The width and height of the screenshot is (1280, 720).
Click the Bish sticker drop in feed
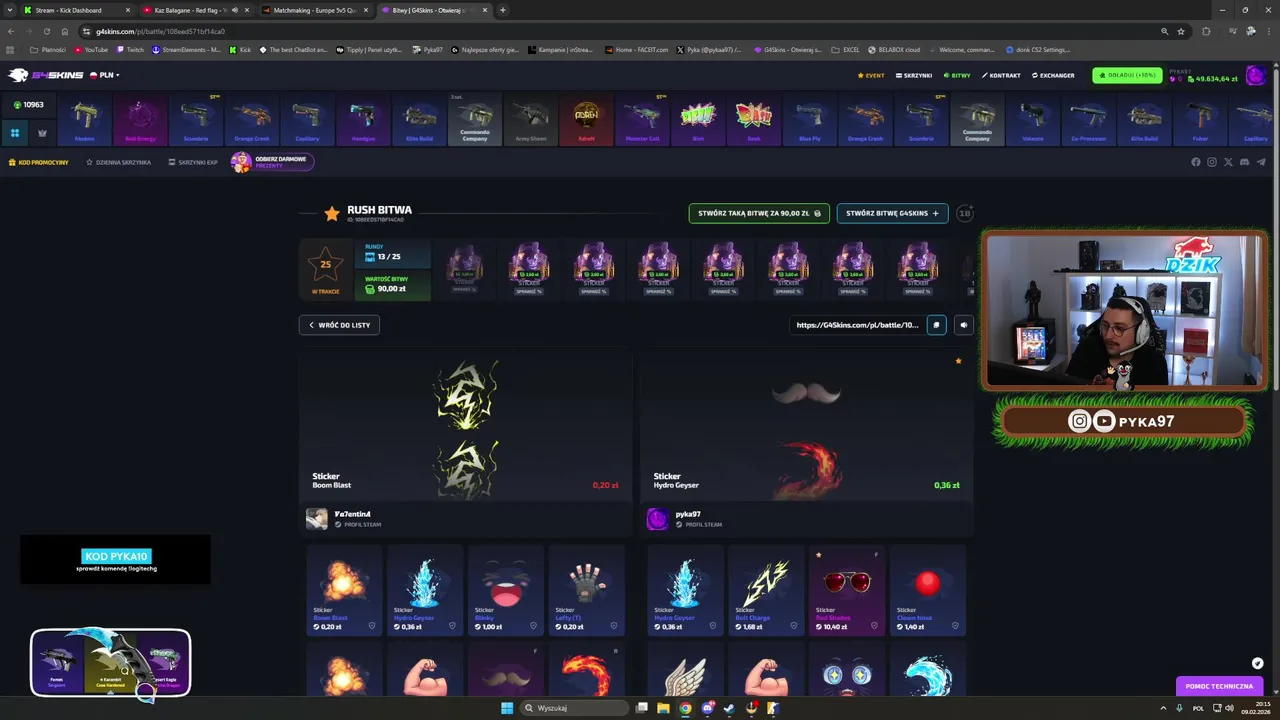pos(698,121)
